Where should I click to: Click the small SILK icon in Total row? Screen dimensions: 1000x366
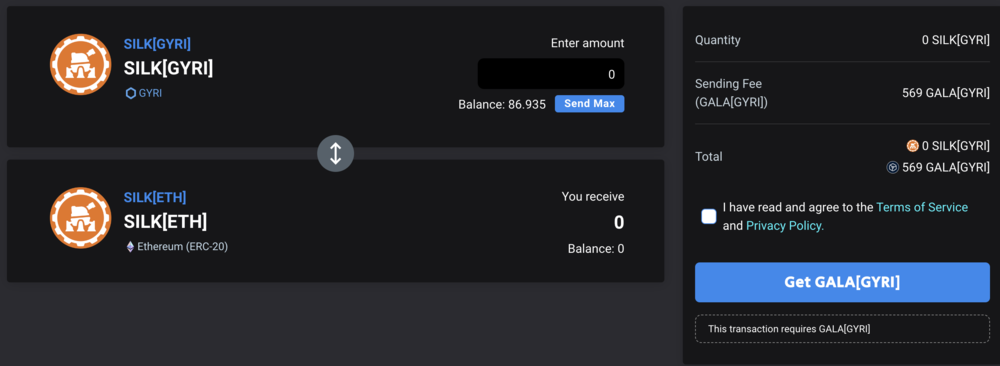[913, 146]
